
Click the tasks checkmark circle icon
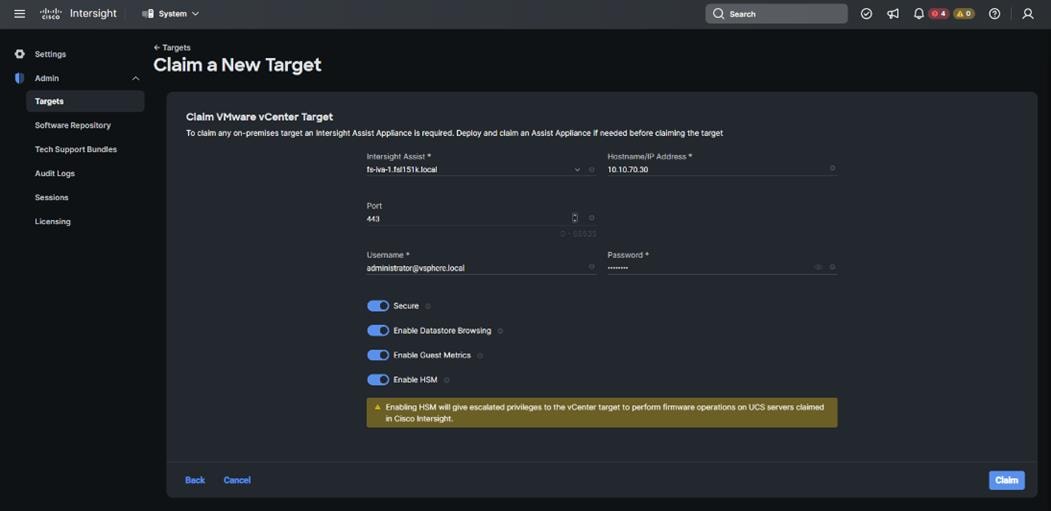(x=867, y=14)
